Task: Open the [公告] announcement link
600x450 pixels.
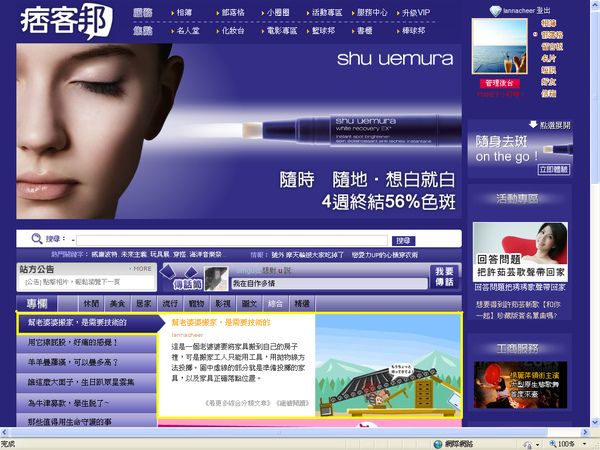Action: click(x=72, y=282)
